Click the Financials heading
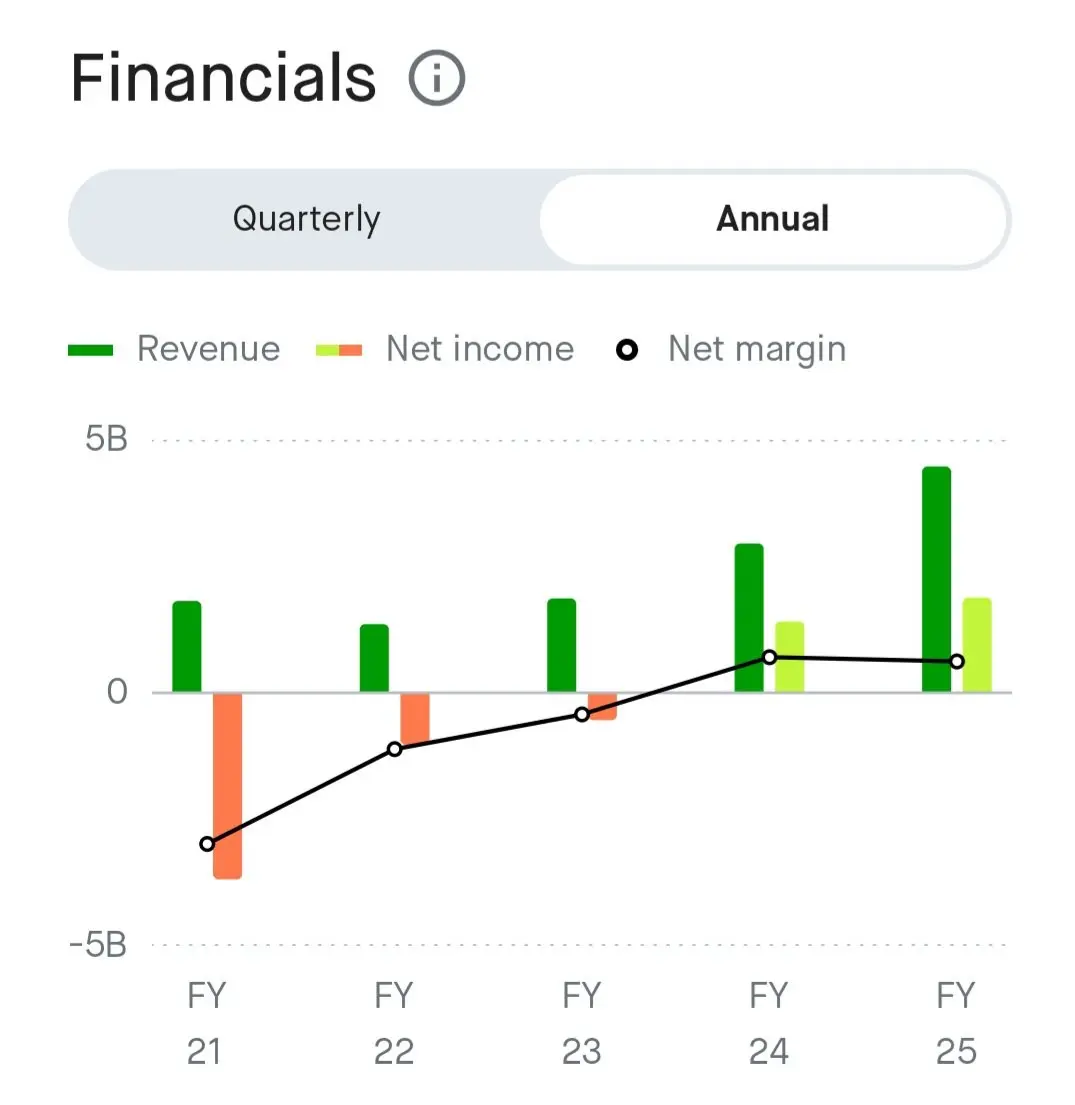 (x=223, y=78)
